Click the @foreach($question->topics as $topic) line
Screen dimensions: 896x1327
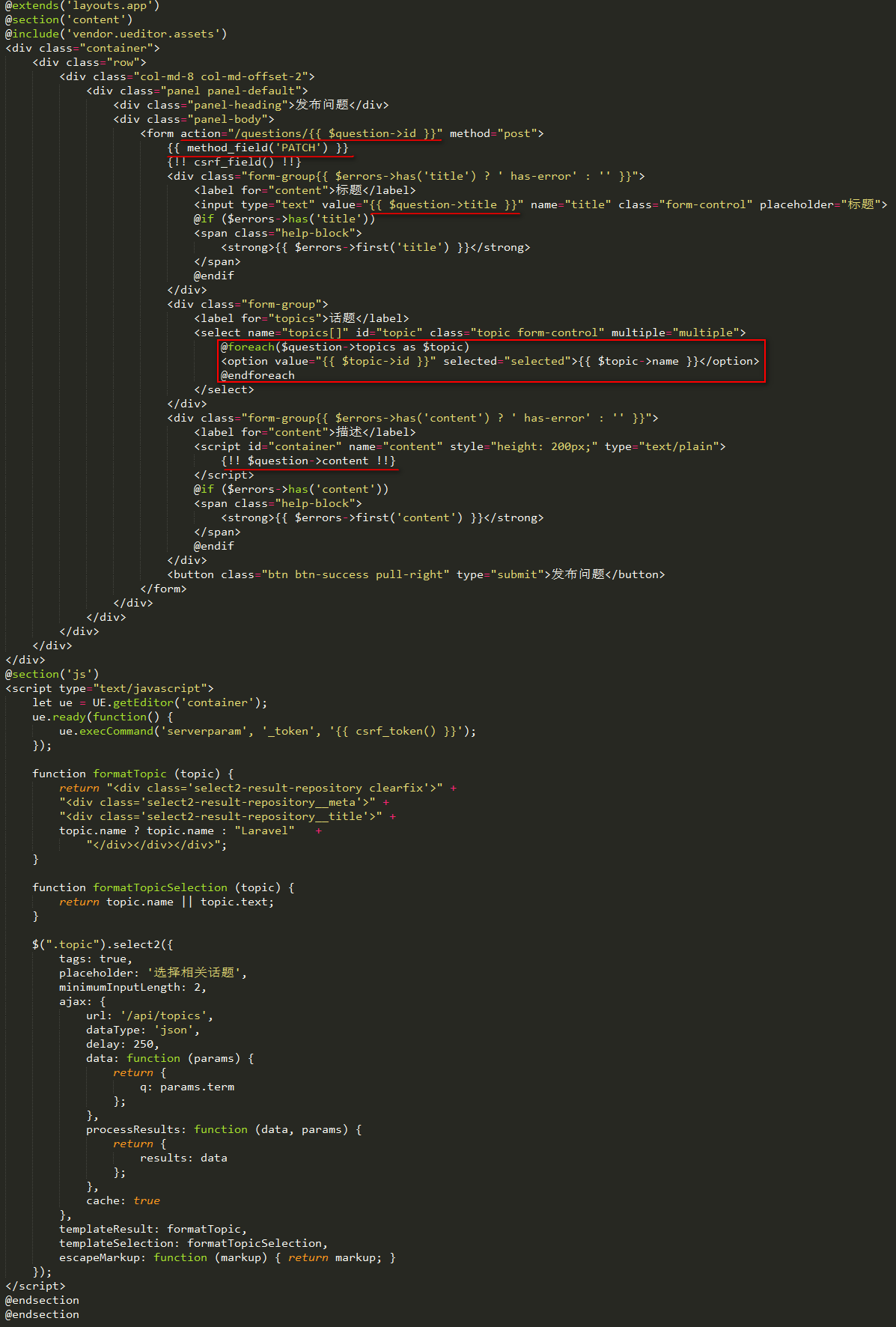coord(345,347)
